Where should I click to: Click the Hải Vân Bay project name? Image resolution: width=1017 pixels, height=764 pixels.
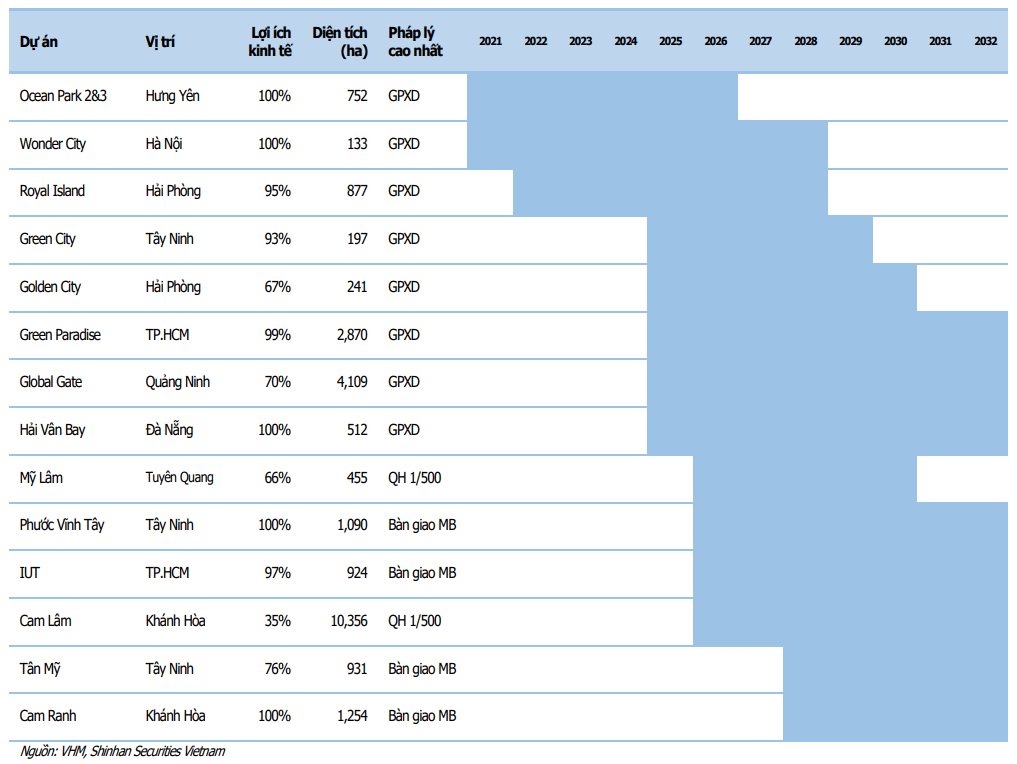pos(53,430)
